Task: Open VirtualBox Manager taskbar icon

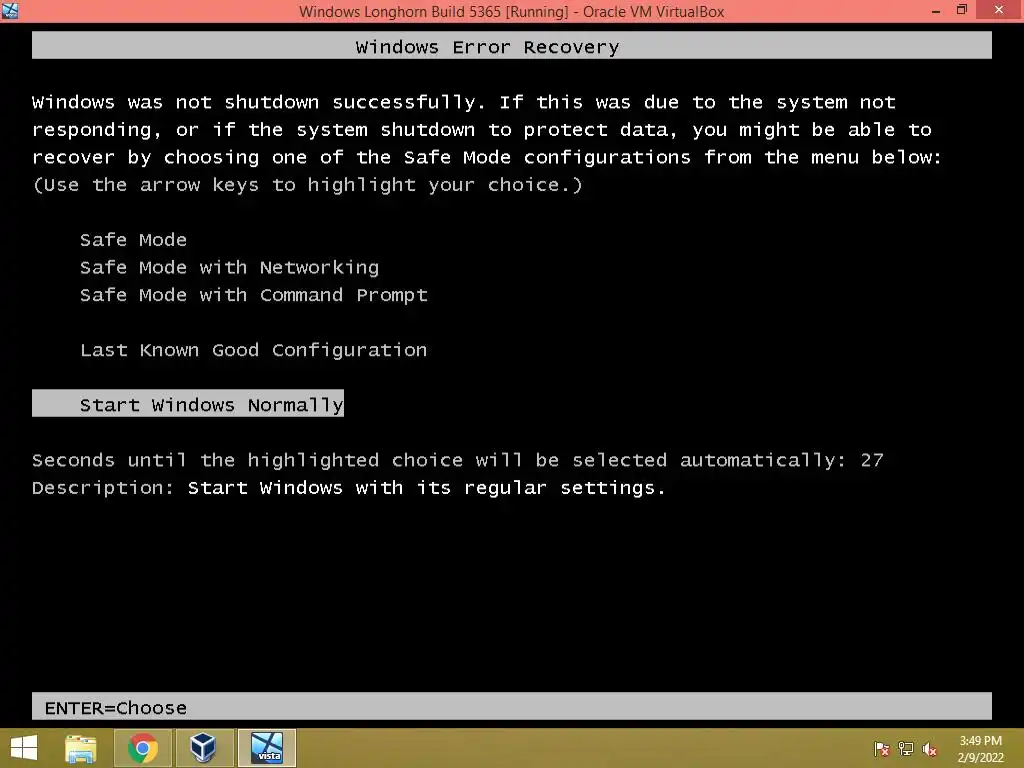Action: (203, 748)
